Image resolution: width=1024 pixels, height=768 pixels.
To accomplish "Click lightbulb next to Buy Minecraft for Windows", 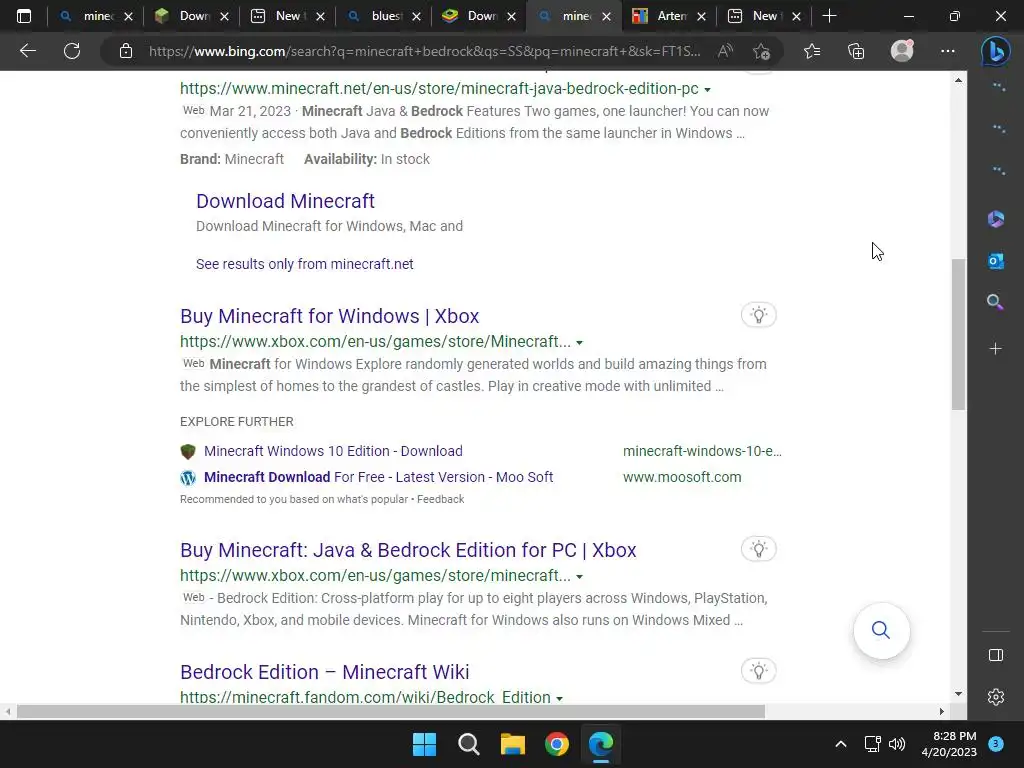I will [758, 315].
